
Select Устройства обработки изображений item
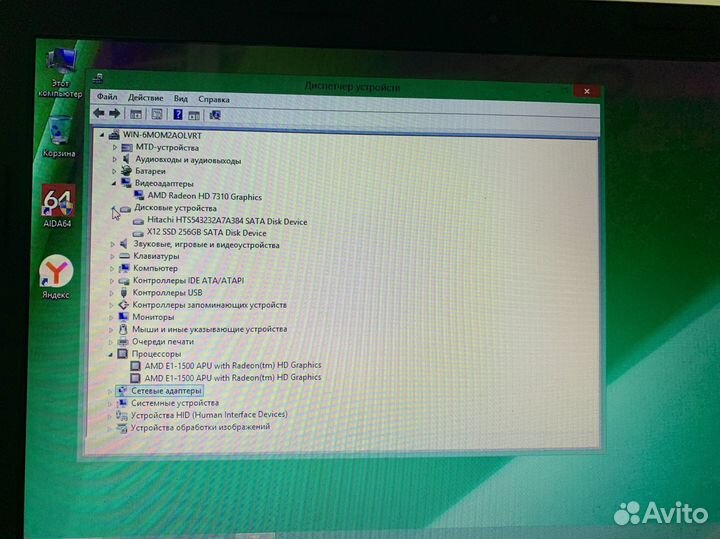200,427
